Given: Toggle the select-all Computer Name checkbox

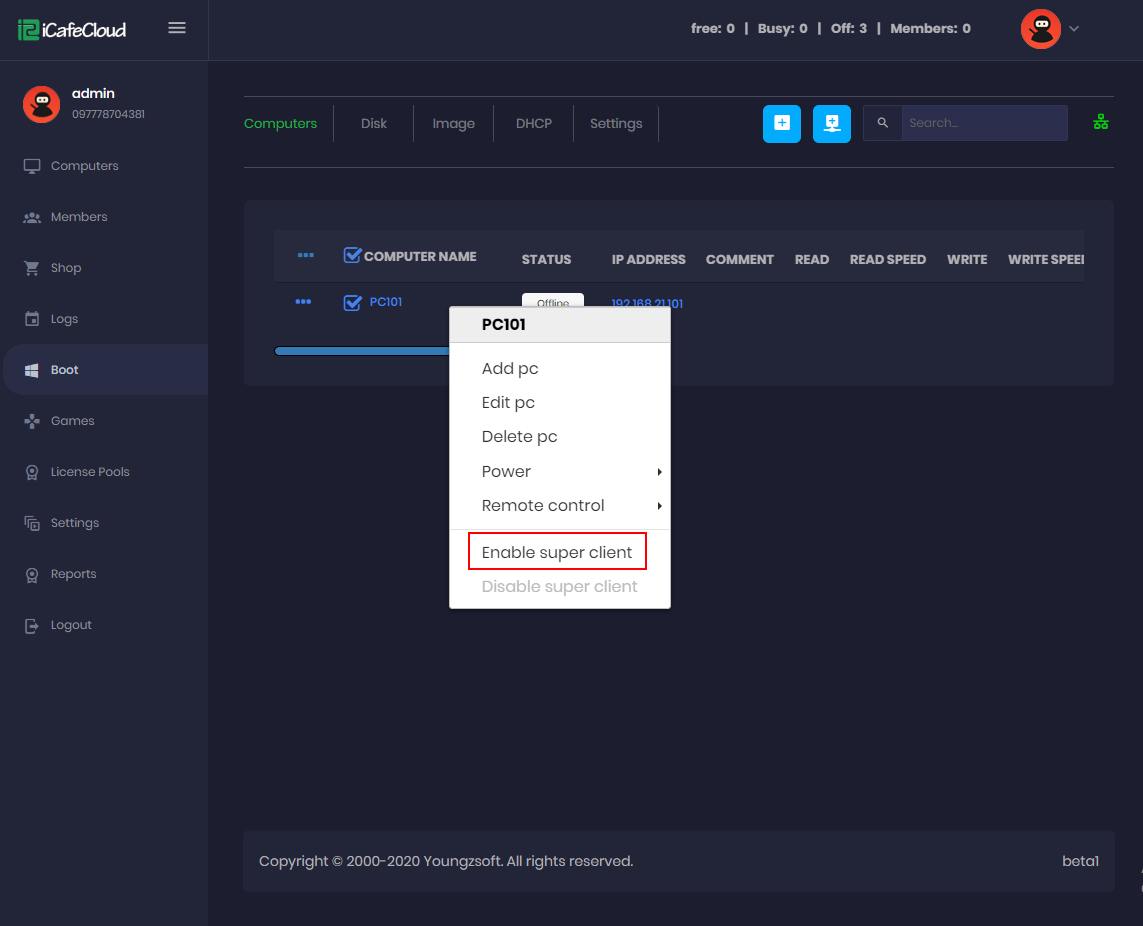Looking at the screenshot, I should (352, 255).
